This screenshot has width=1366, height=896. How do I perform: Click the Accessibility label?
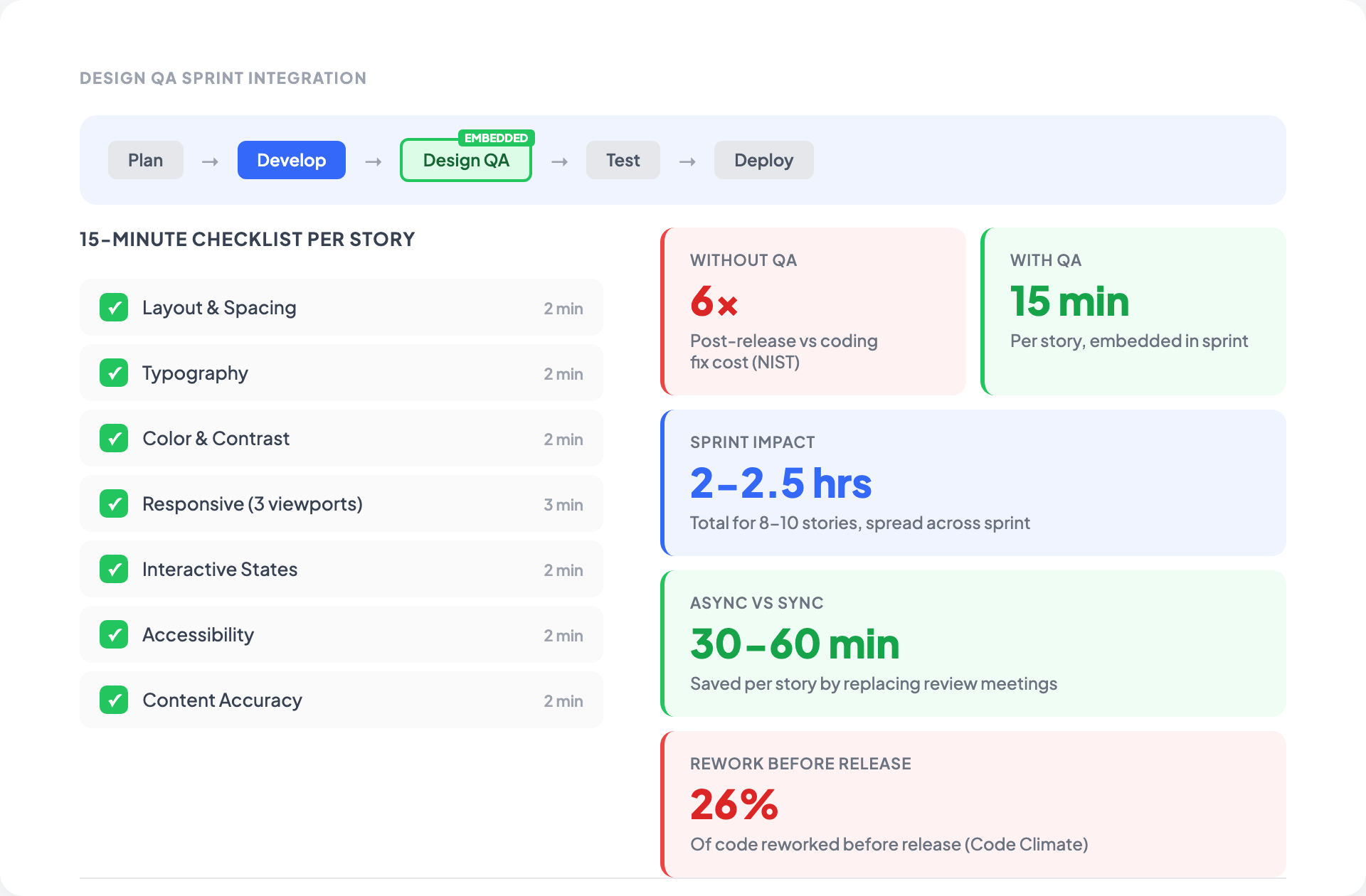point(198,635)
